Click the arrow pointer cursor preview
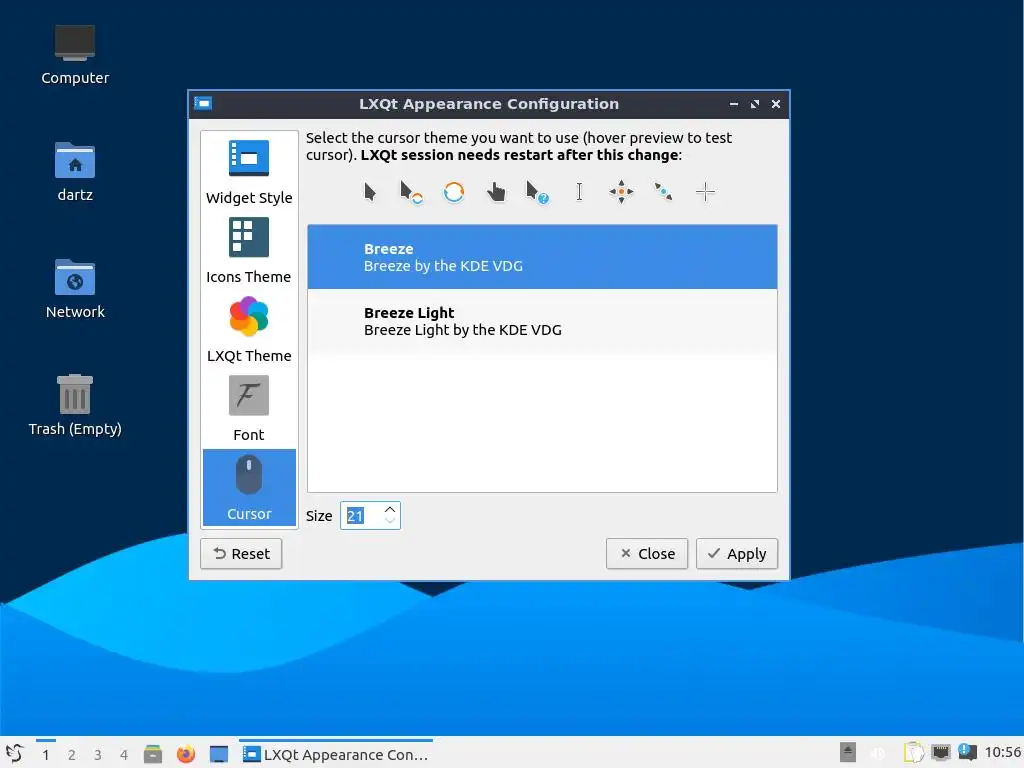This screenshot has width=1024, height=768. pos(370,192)
